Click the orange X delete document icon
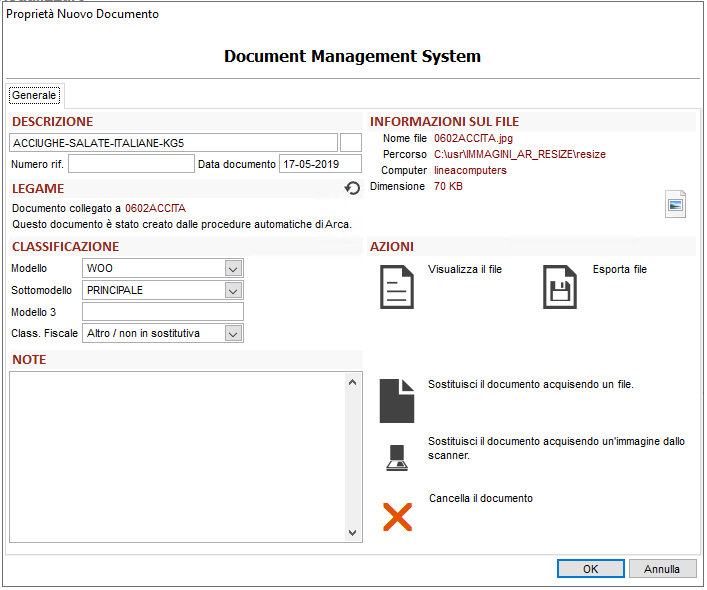 click(x=397, y=516)
